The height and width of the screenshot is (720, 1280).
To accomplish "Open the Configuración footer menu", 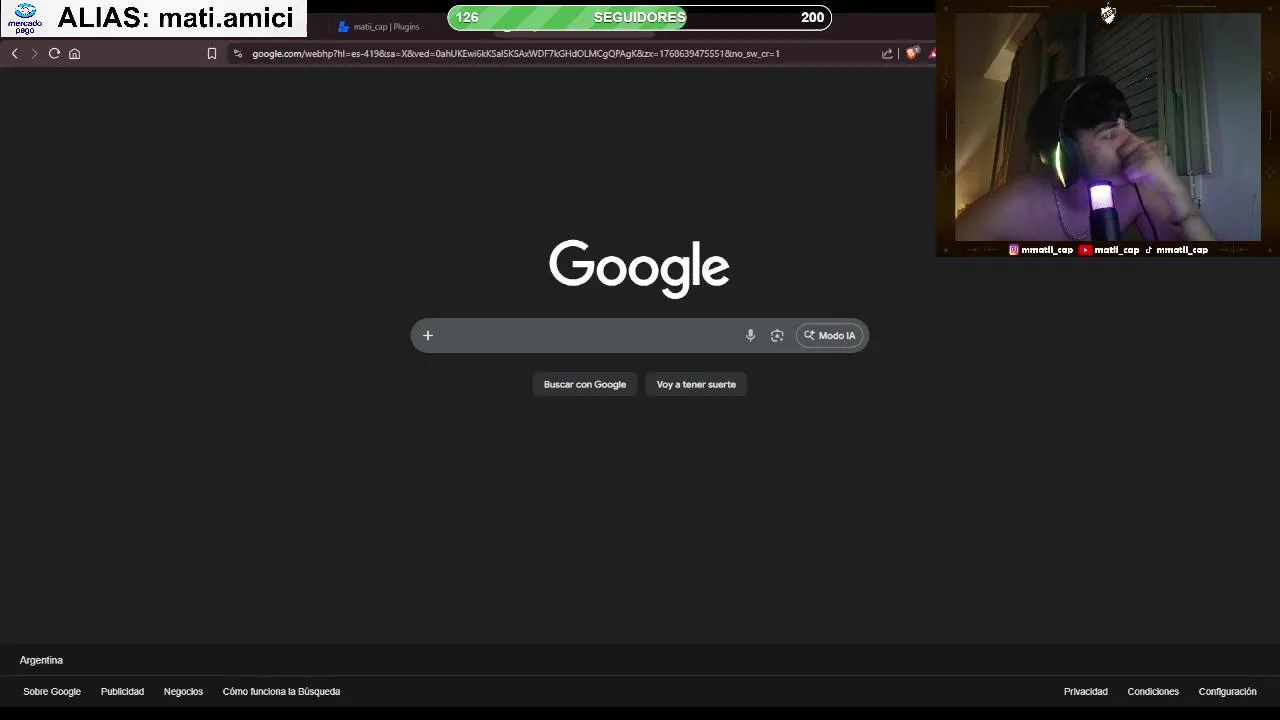I will 1227,691.
